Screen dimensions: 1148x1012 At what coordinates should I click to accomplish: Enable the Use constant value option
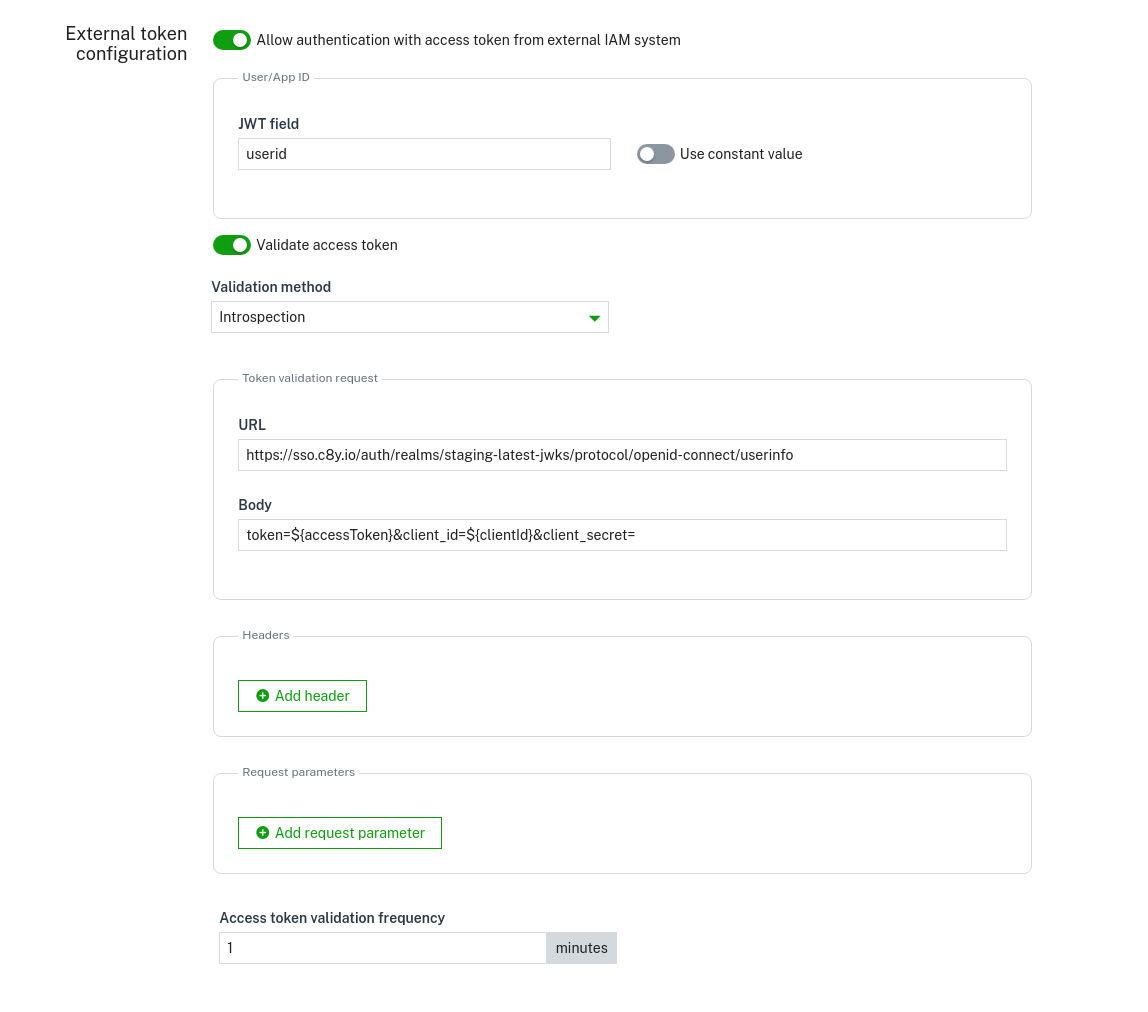(656, 154)
